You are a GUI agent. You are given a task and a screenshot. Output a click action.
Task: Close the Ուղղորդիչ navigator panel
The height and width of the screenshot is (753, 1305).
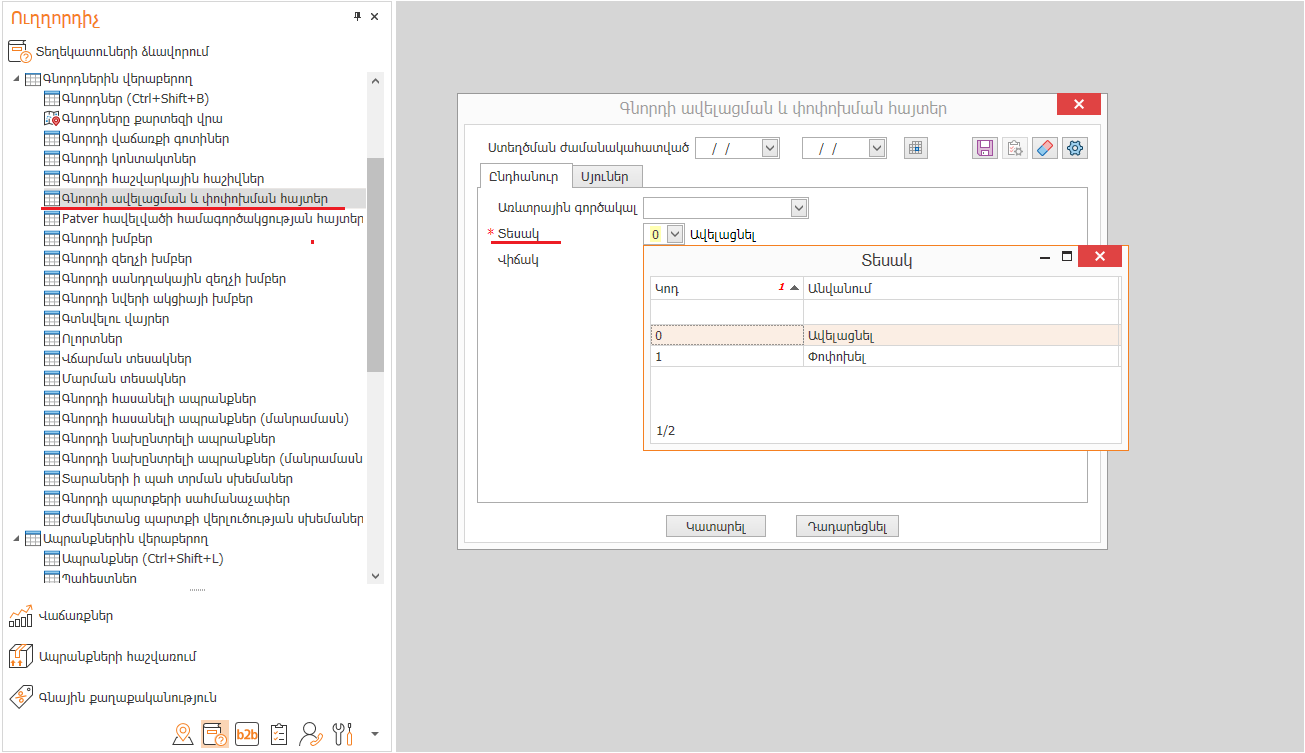coord(375,16)
